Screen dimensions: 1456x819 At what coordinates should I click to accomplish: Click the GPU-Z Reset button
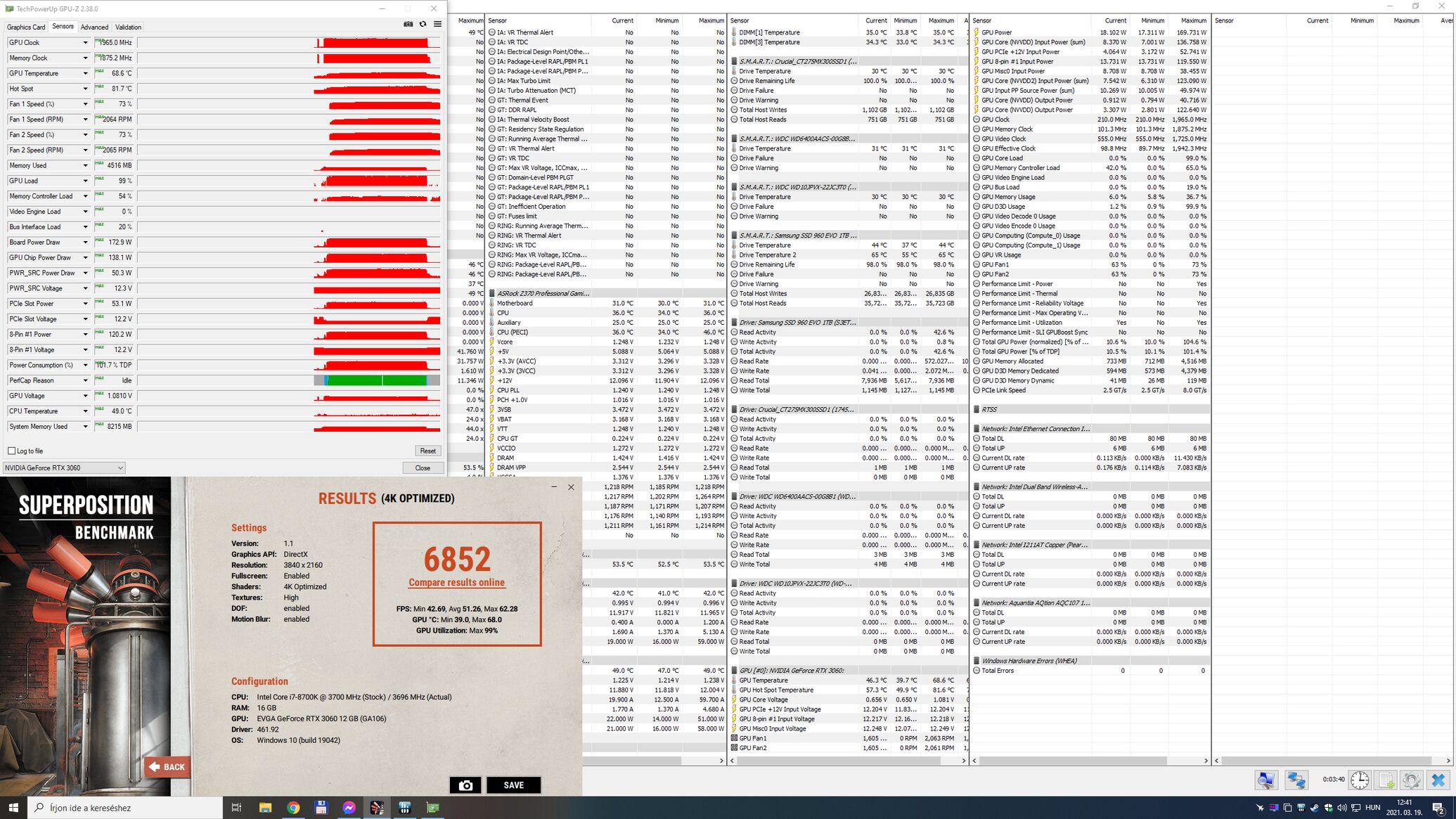(427, 451)
